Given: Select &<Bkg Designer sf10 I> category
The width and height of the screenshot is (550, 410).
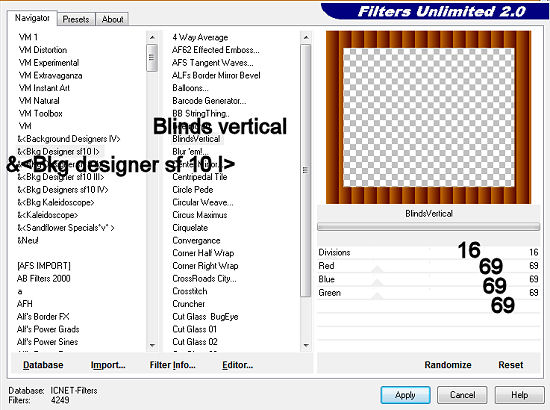Looking at the screenshot, I should [x=59, y=152].
